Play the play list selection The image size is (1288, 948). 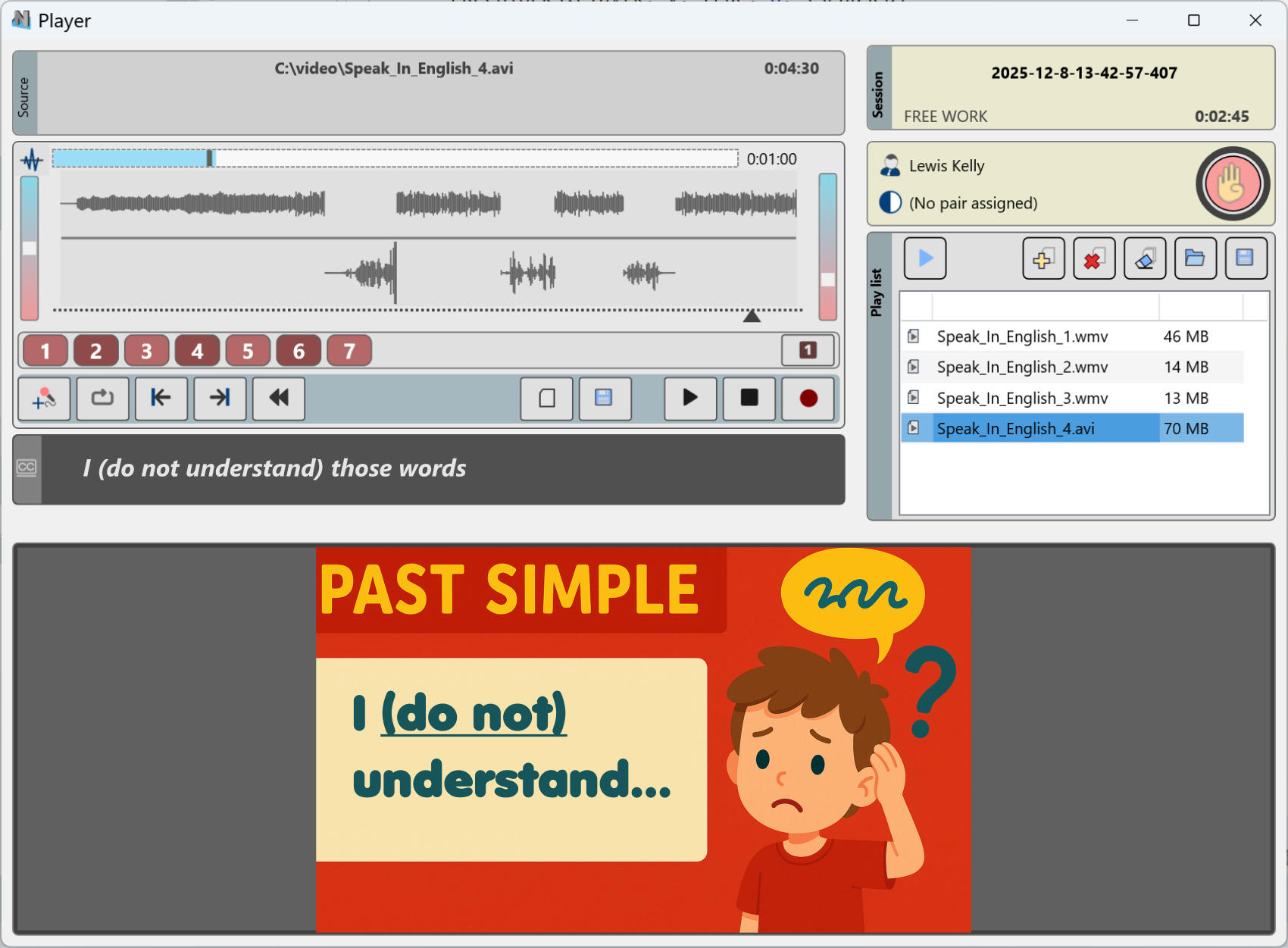[924, 258]
